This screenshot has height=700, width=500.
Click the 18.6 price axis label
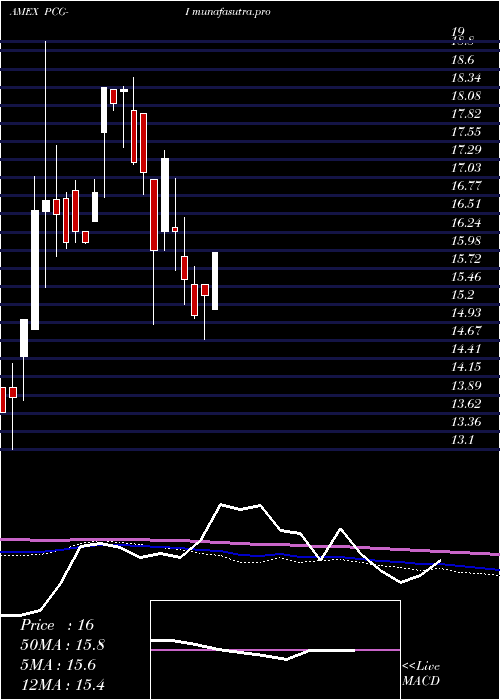tap(462, 60)
